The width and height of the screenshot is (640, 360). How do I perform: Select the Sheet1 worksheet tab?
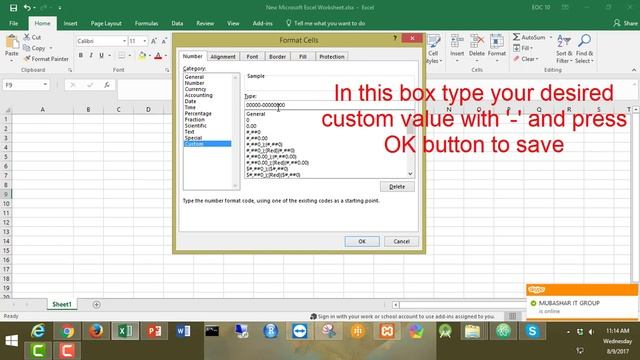(x=62, y=304)
